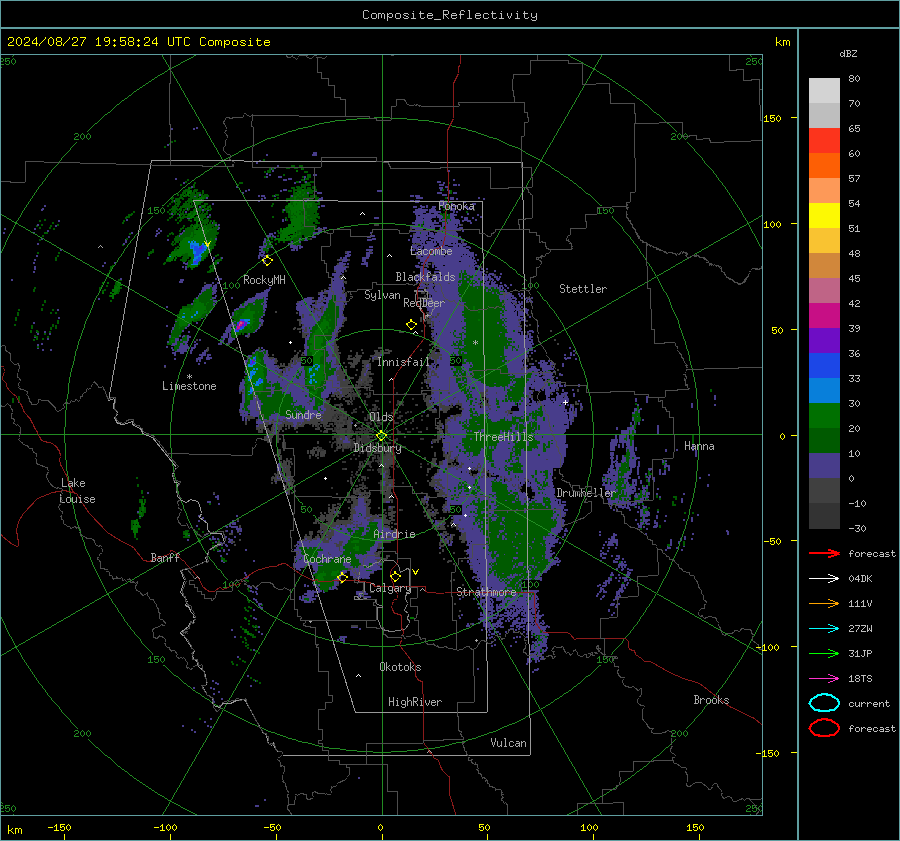The width and height of the screenshot is (900, 841).
Task: Select the yellow 51-54 dBZ swatch
Action: tap(824, 216)
